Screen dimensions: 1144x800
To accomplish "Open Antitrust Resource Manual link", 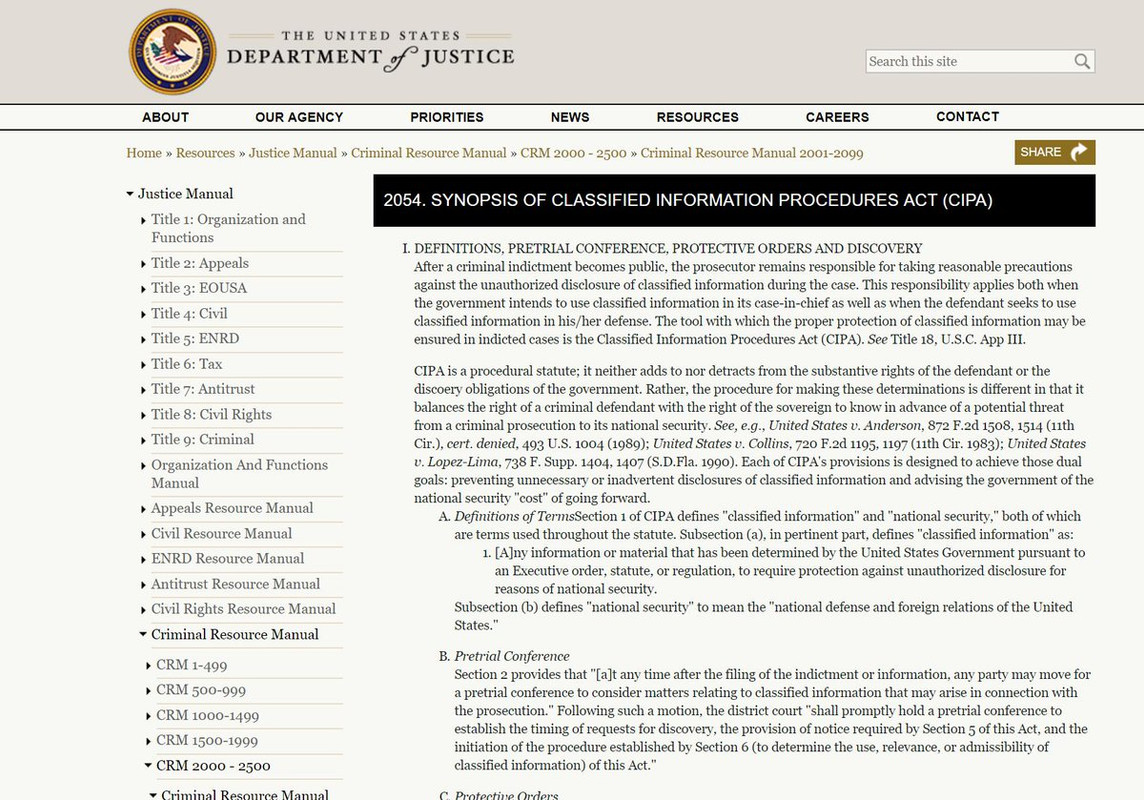I will (x=235, y=584).
